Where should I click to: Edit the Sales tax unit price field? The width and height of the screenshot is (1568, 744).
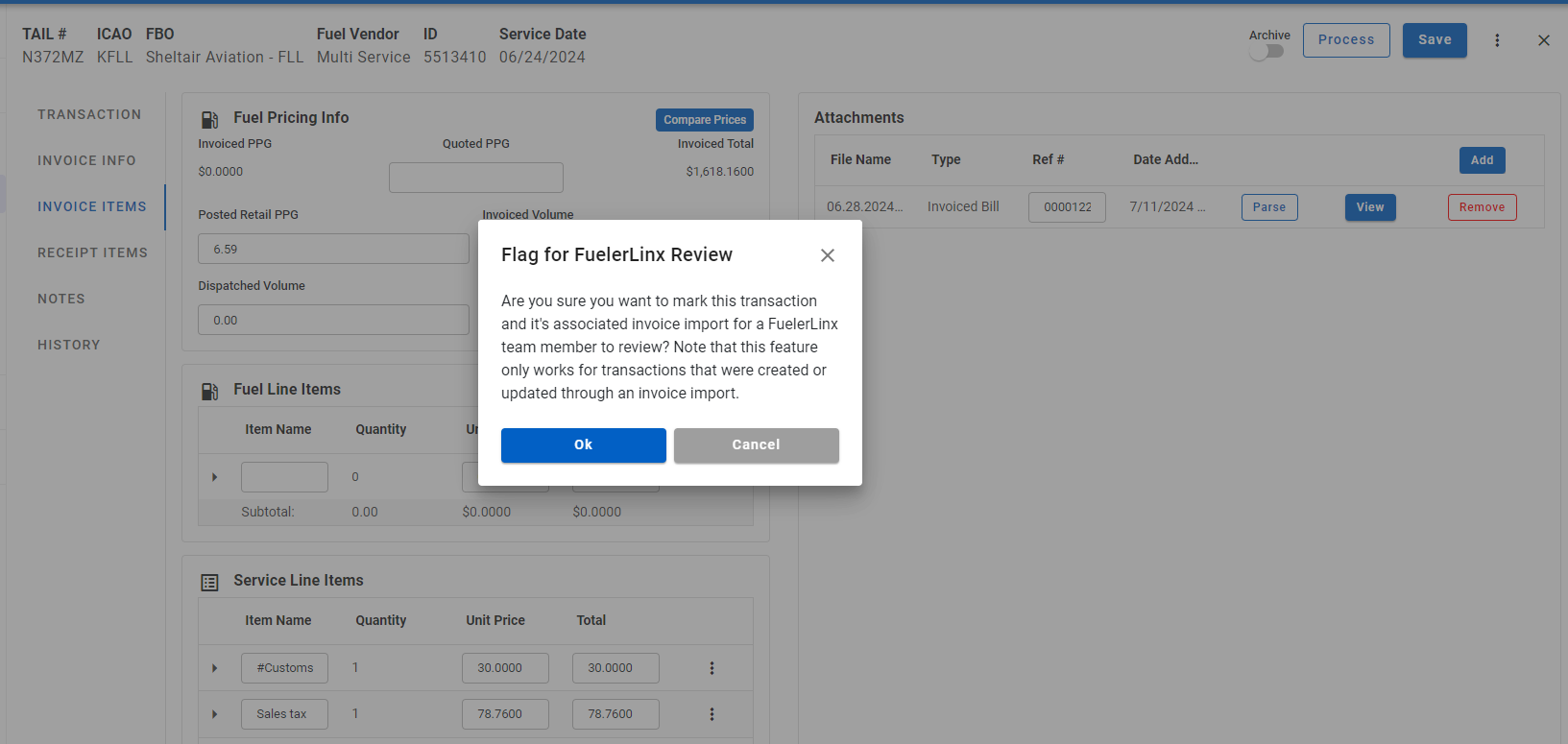[x=505, y=714]
